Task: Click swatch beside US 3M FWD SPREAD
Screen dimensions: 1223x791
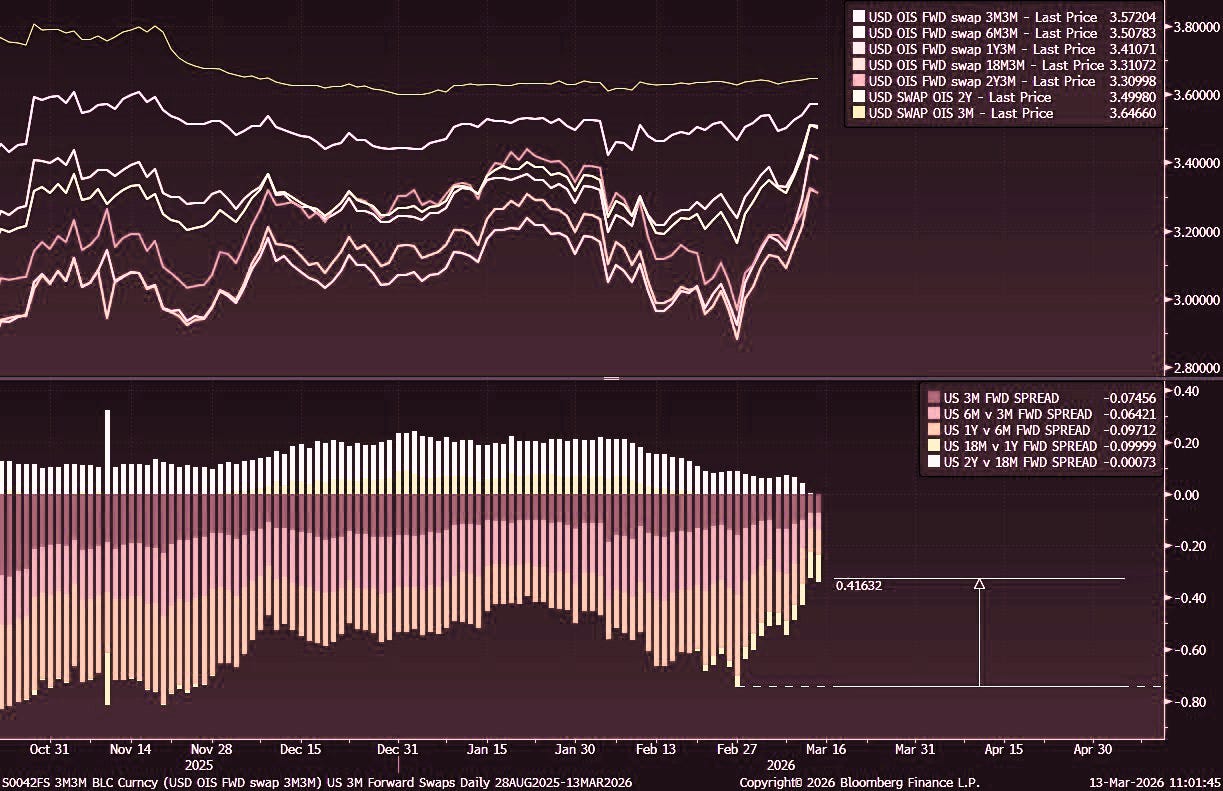Action: click(934, 397)
